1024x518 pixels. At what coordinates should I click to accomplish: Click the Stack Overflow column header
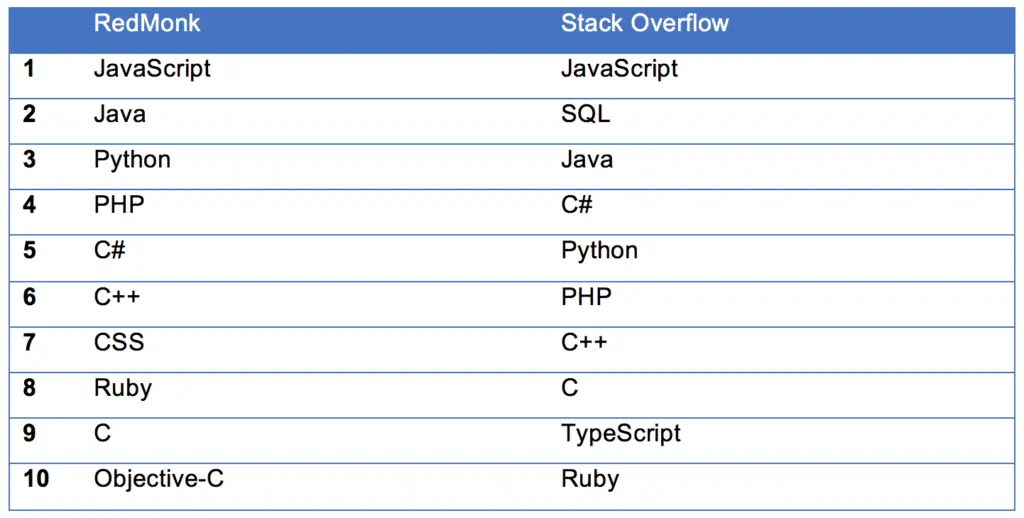click(645, 24)
